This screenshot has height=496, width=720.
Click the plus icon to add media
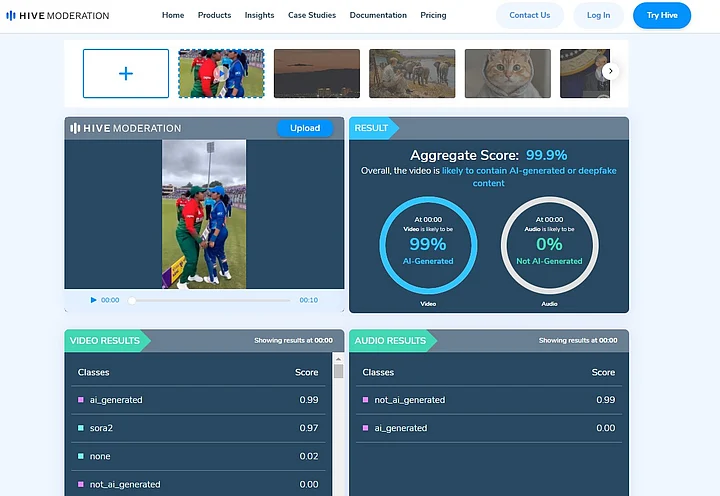(x=125, y=74)
